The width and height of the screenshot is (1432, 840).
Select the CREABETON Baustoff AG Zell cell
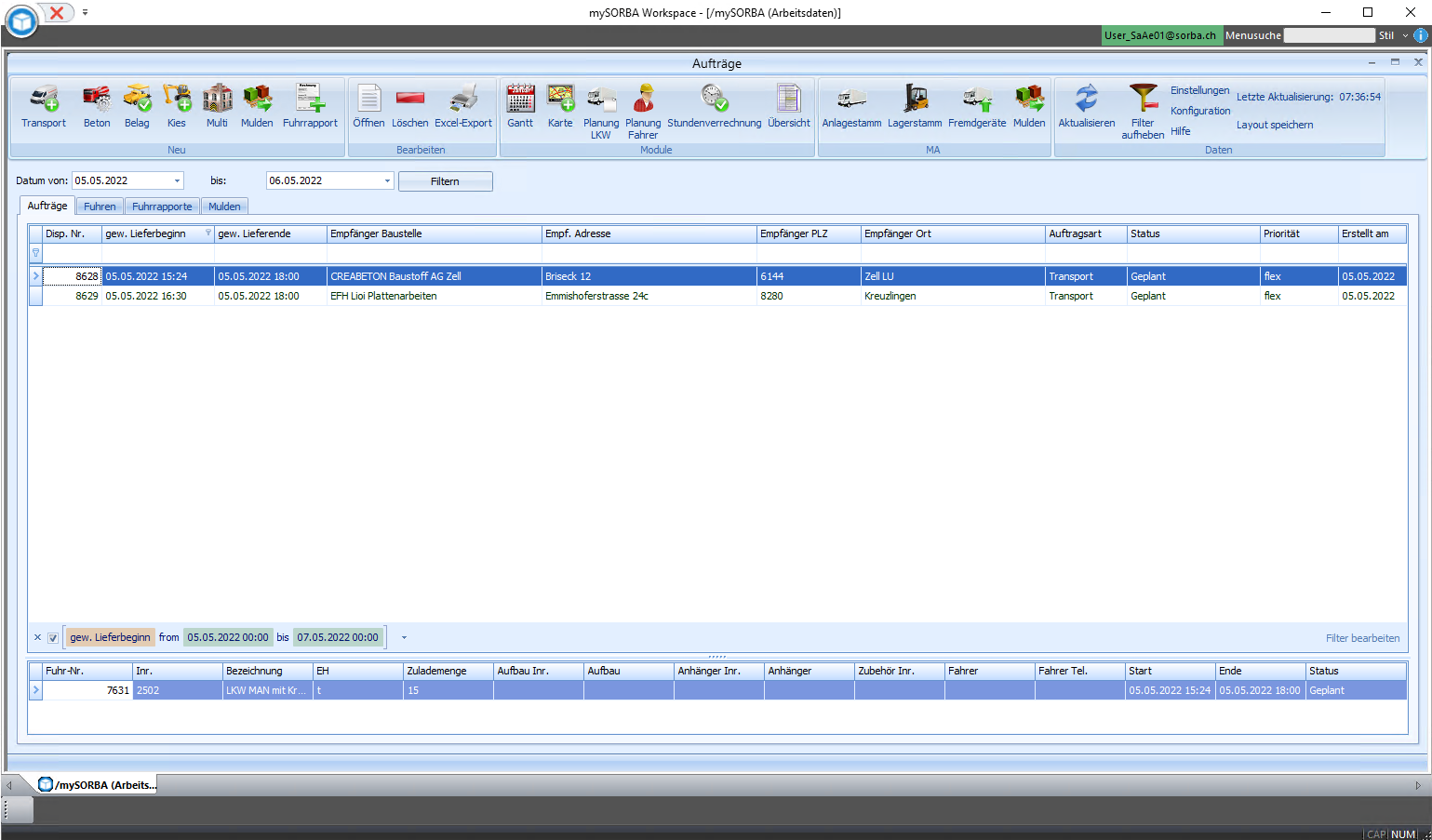pos(434,276)
